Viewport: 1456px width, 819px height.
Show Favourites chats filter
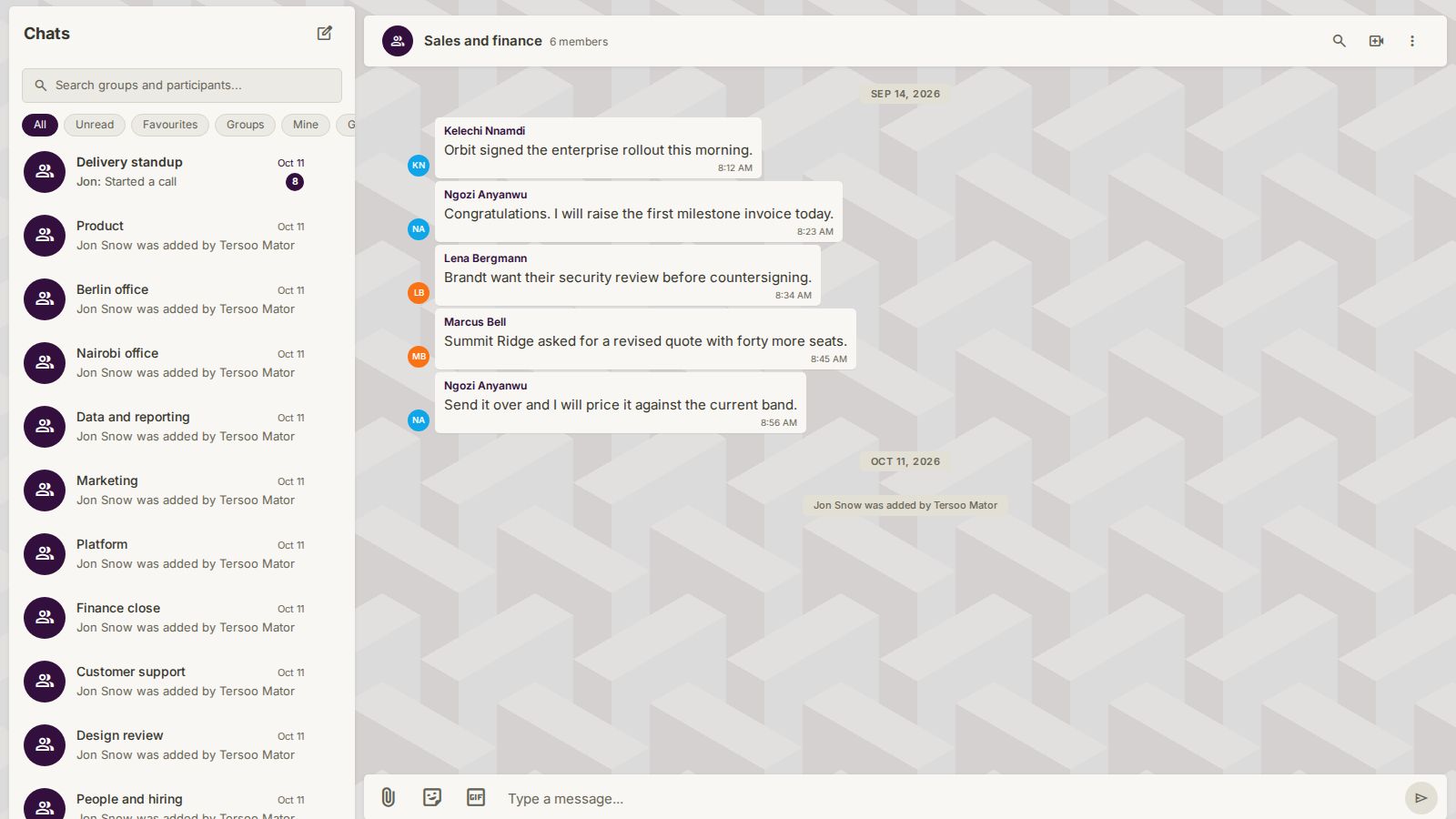pyautogui.click(x=170, y=125)
